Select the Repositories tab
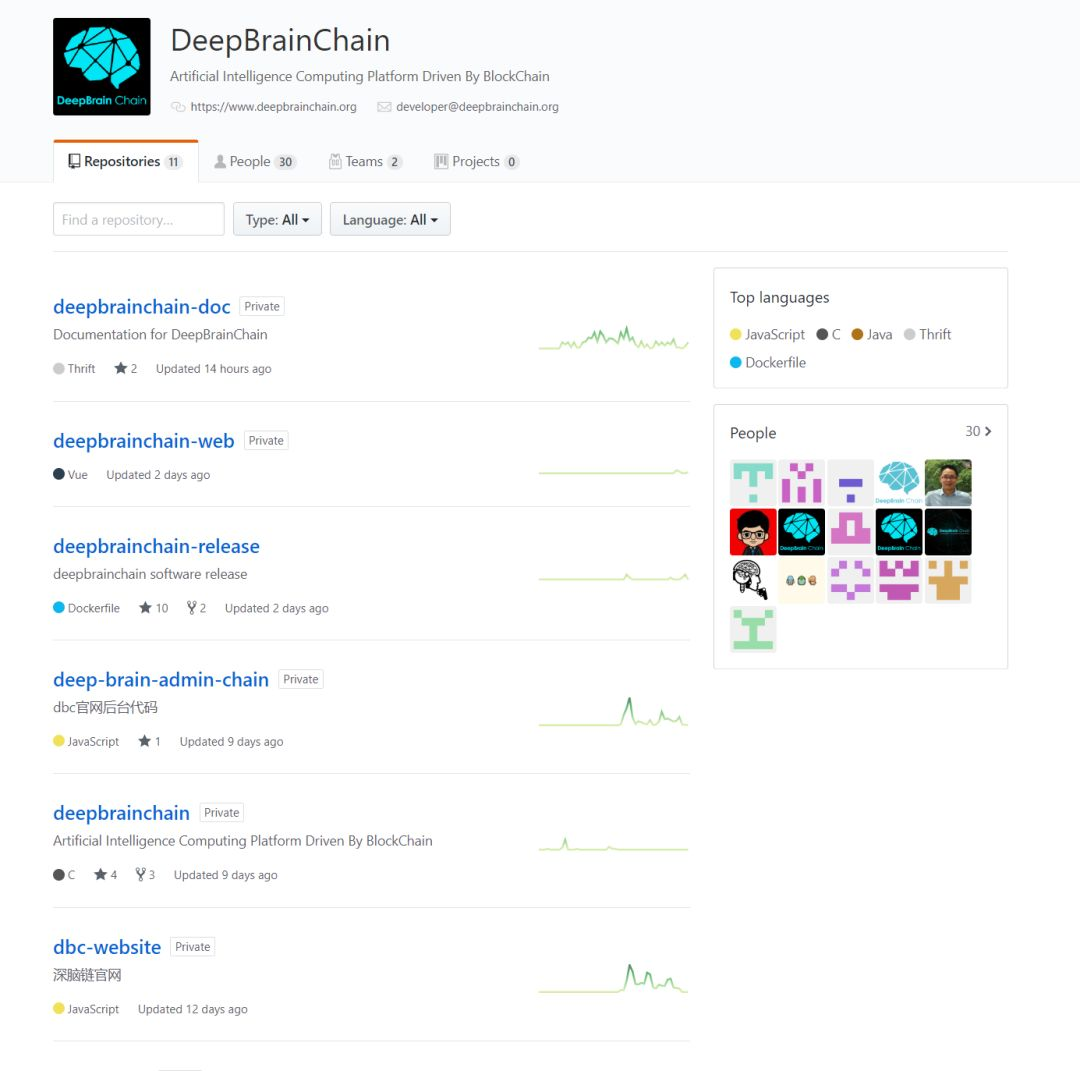The image size is (1080, 1071). pos(125,162)
